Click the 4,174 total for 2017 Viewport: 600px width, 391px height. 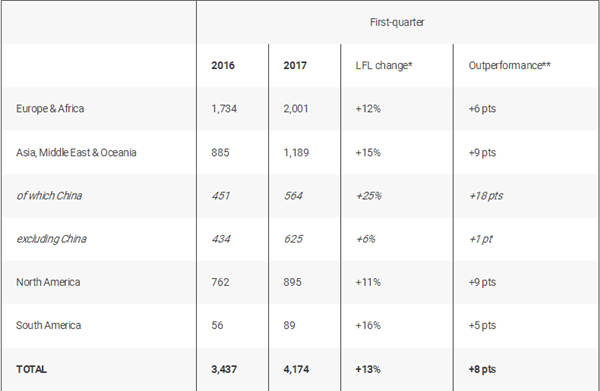296,369
